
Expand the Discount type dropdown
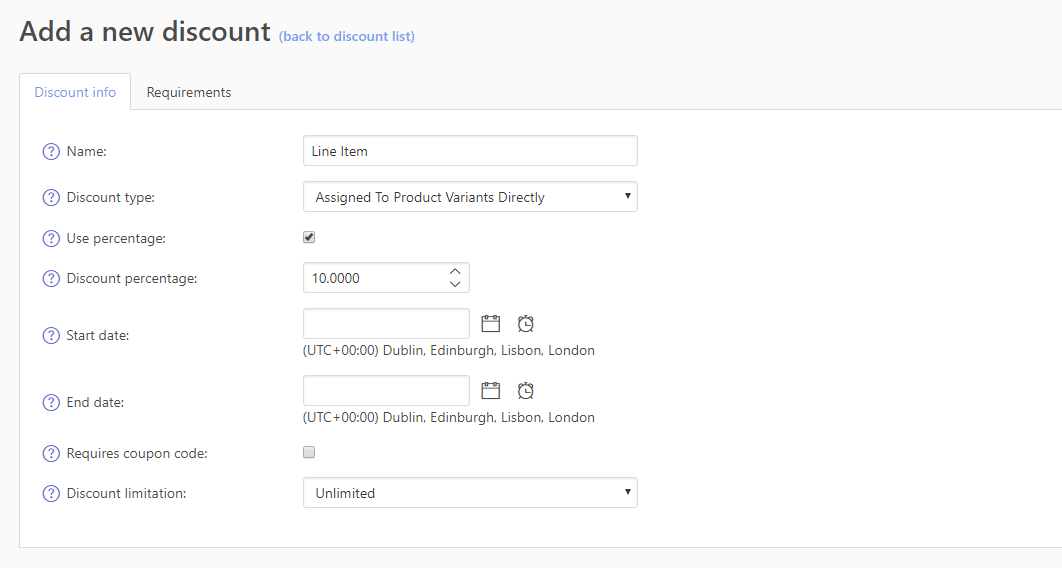[x=470, y=197]
